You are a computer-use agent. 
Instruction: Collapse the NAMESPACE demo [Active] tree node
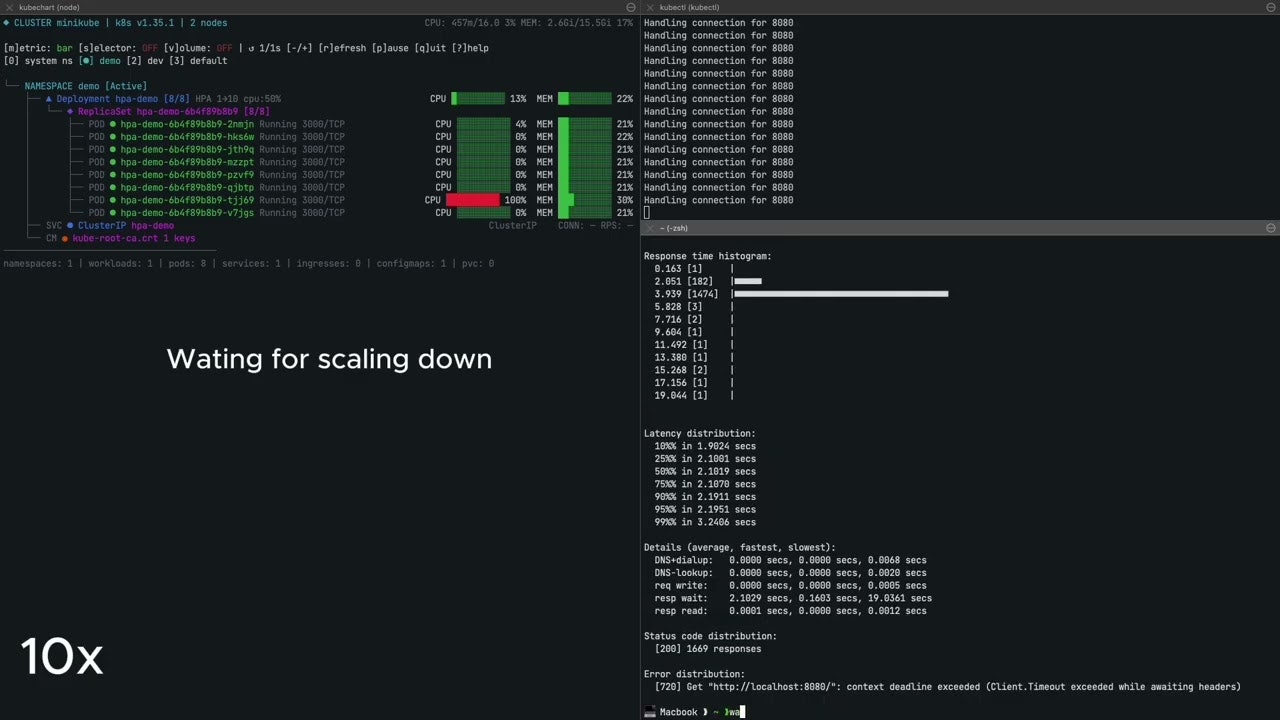85,86
